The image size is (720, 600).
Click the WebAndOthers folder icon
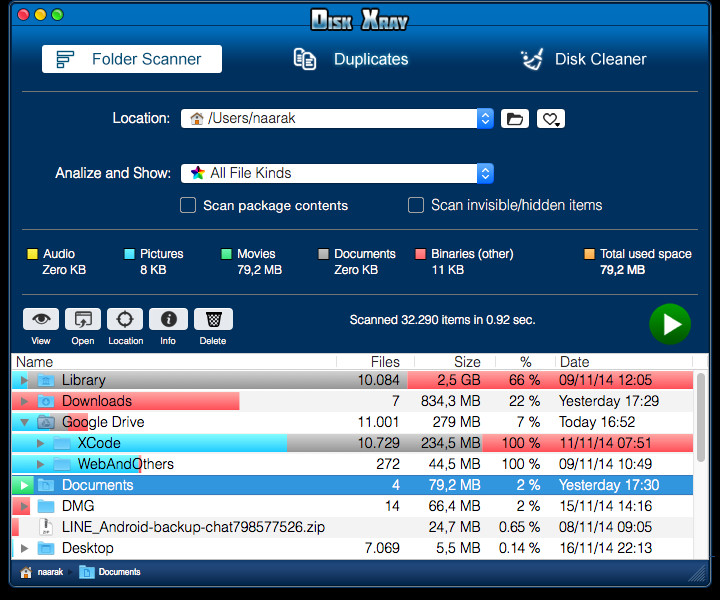point(62,464)
